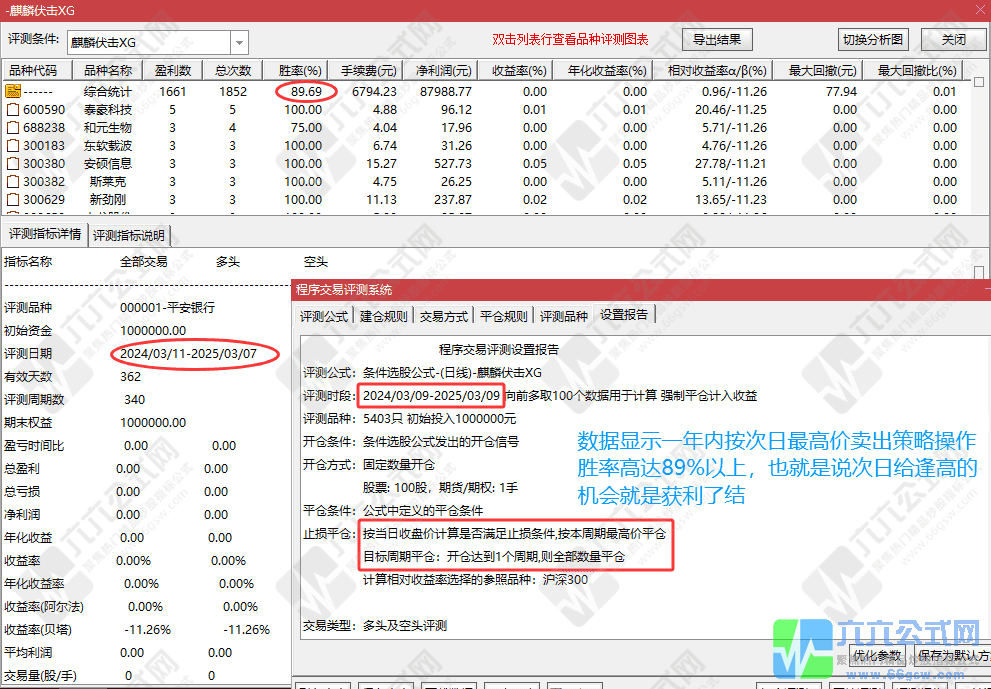Open the 评测条件 dropdown arrow
The width and height of the screenshot is (991, 689).
click(x=239, y=43)
